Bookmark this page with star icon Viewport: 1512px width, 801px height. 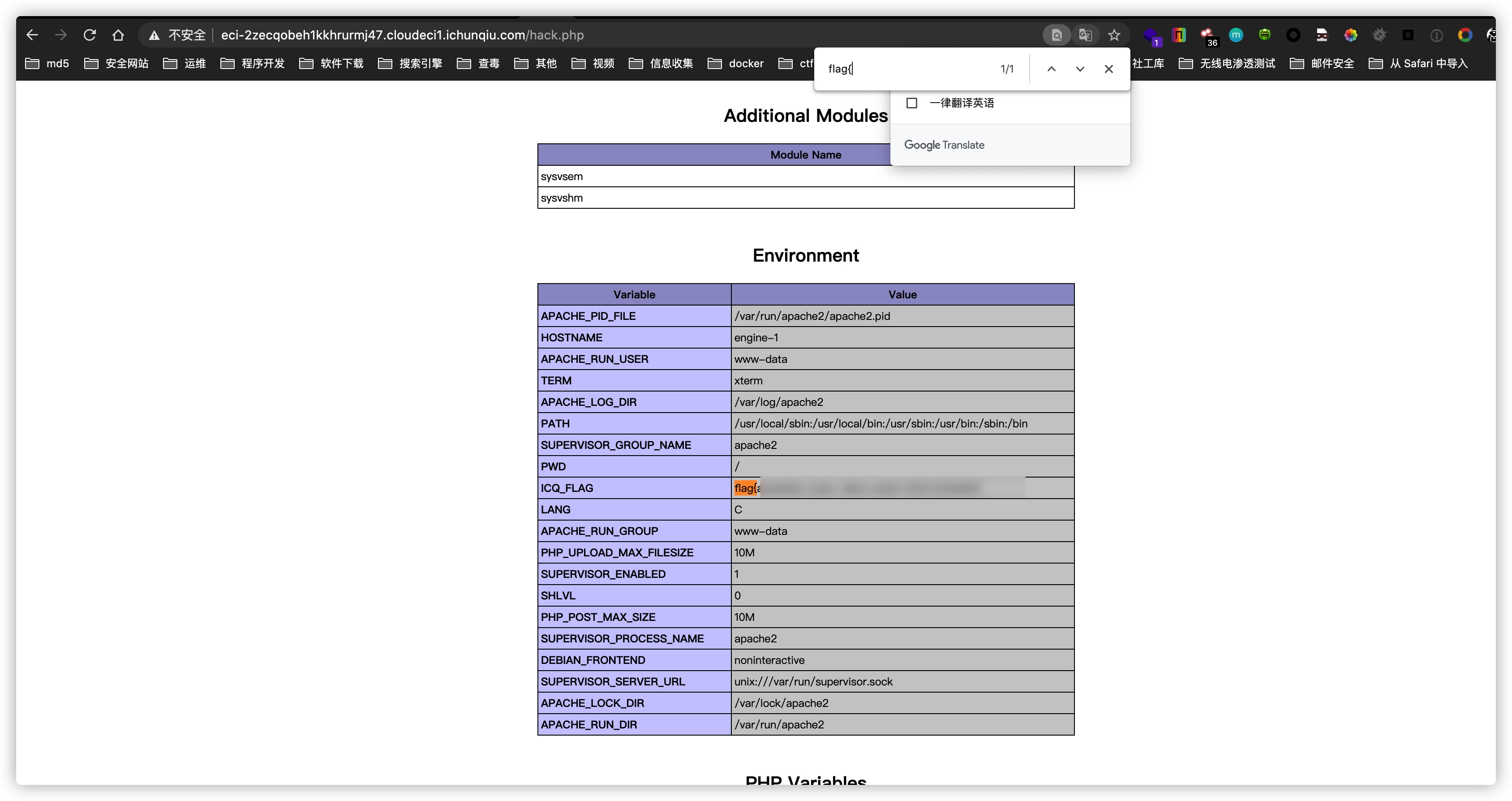point(1113,35)
